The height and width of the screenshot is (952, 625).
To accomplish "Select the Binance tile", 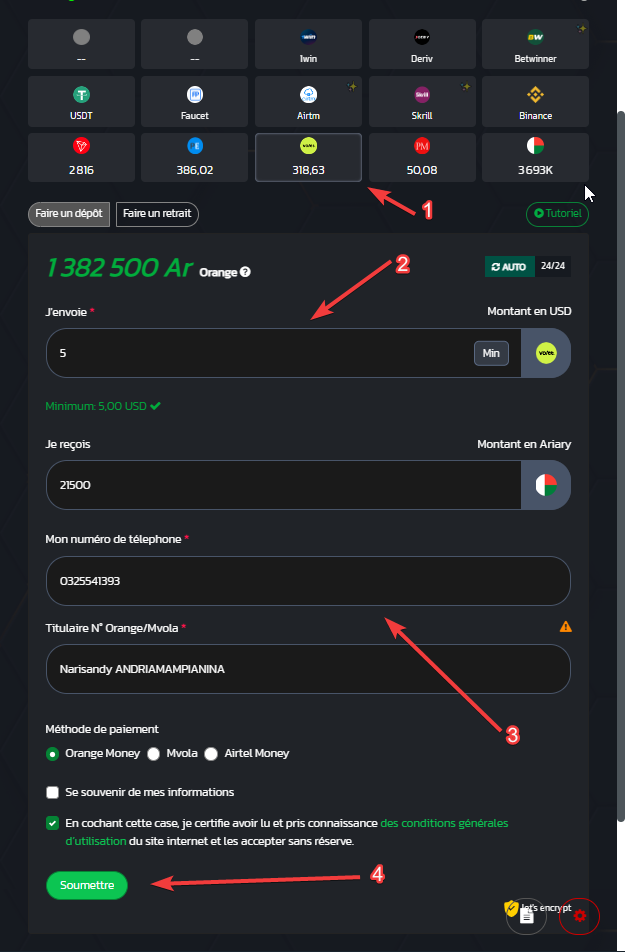I will coord(535,101).
